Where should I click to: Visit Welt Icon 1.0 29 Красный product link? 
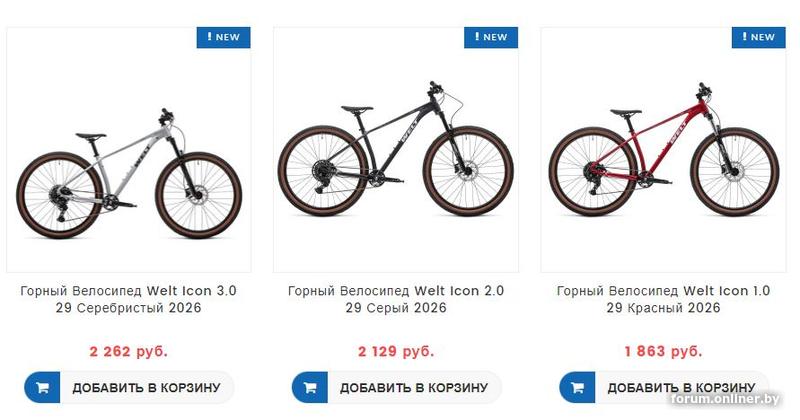point(663,299)
